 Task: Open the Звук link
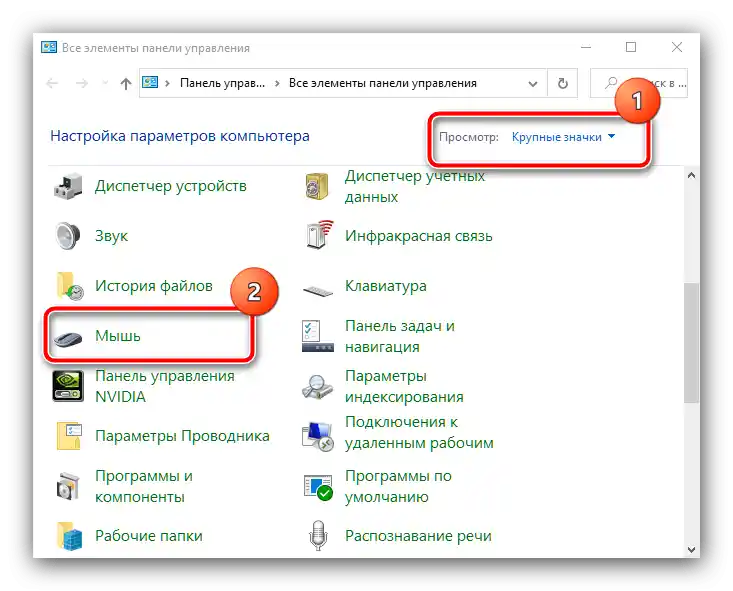click(111, 236)
